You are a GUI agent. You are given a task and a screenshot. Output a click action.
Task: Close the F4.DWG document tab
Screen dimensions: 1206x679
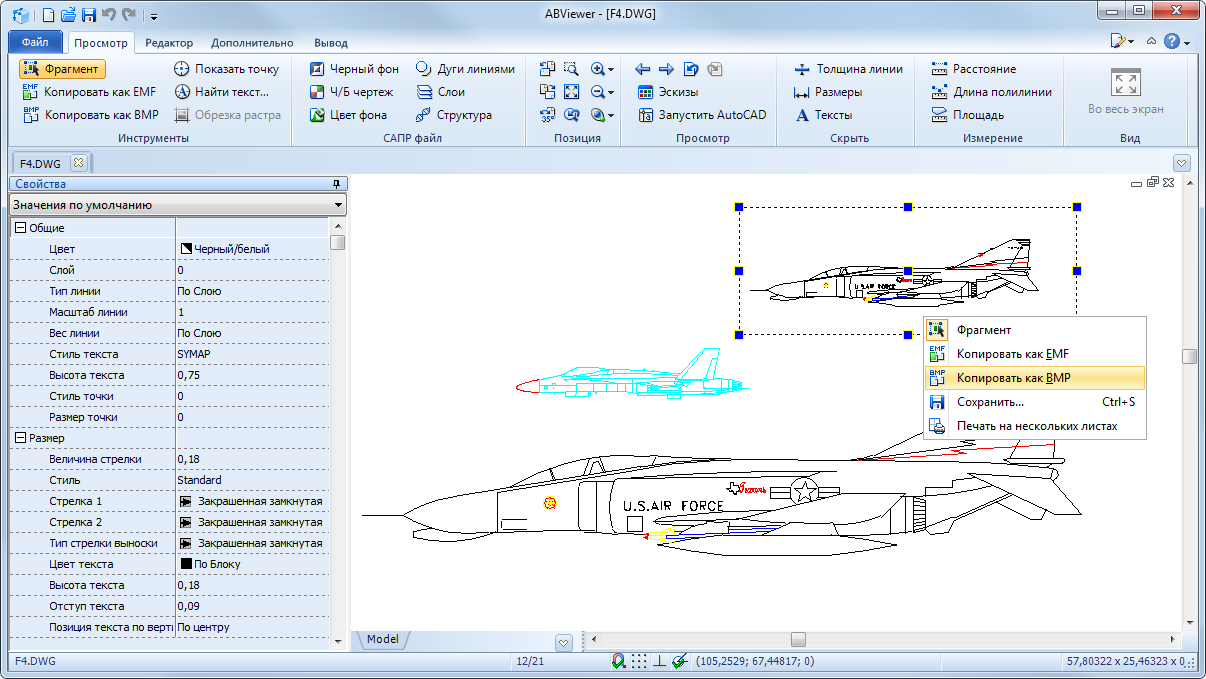[x=79, y=162]
